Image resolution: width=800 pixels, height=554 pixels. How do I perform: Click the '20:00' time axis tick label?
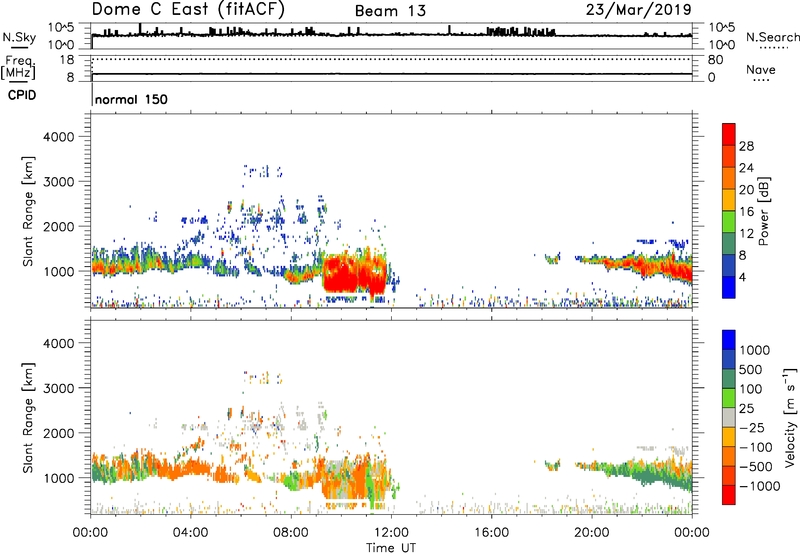pos(591,533)
